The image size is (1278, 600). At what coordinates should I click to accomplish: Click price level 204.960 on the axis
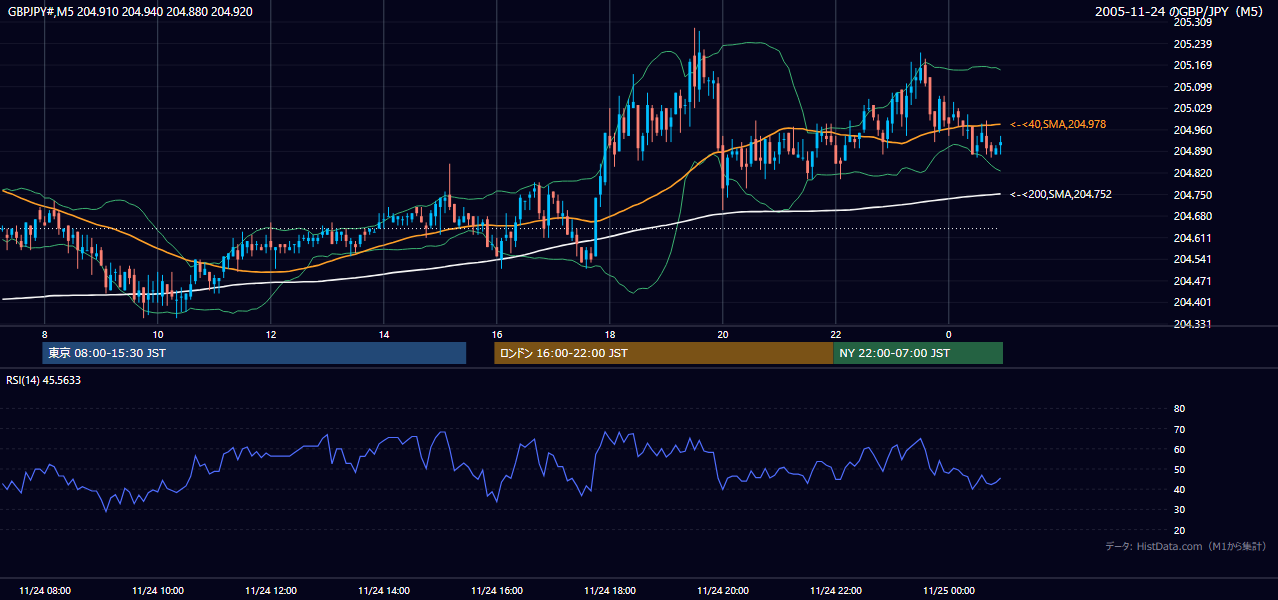tap(1193, 130)
